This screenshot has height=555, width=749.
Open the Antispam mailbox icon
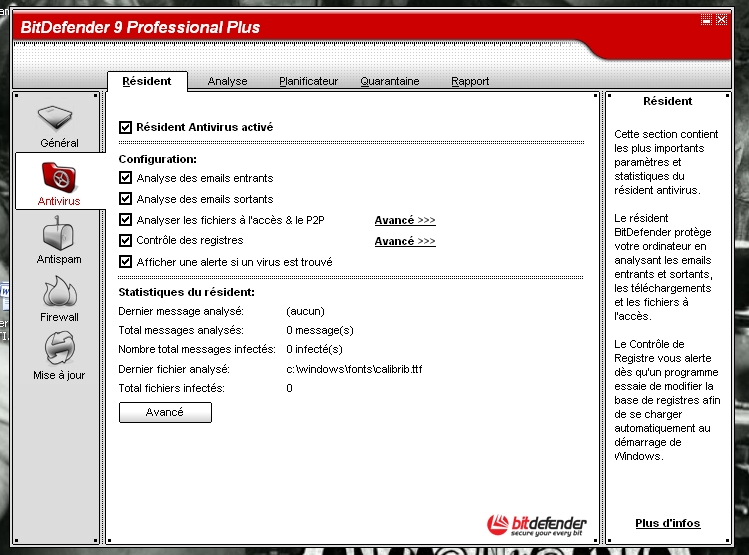coord(58,233)
